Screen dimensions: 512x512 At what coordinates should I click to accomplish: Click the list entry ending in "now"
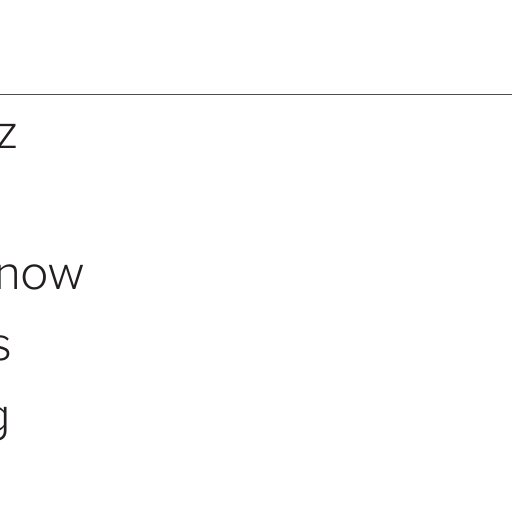pyautogui.click(x=41, y=276)
